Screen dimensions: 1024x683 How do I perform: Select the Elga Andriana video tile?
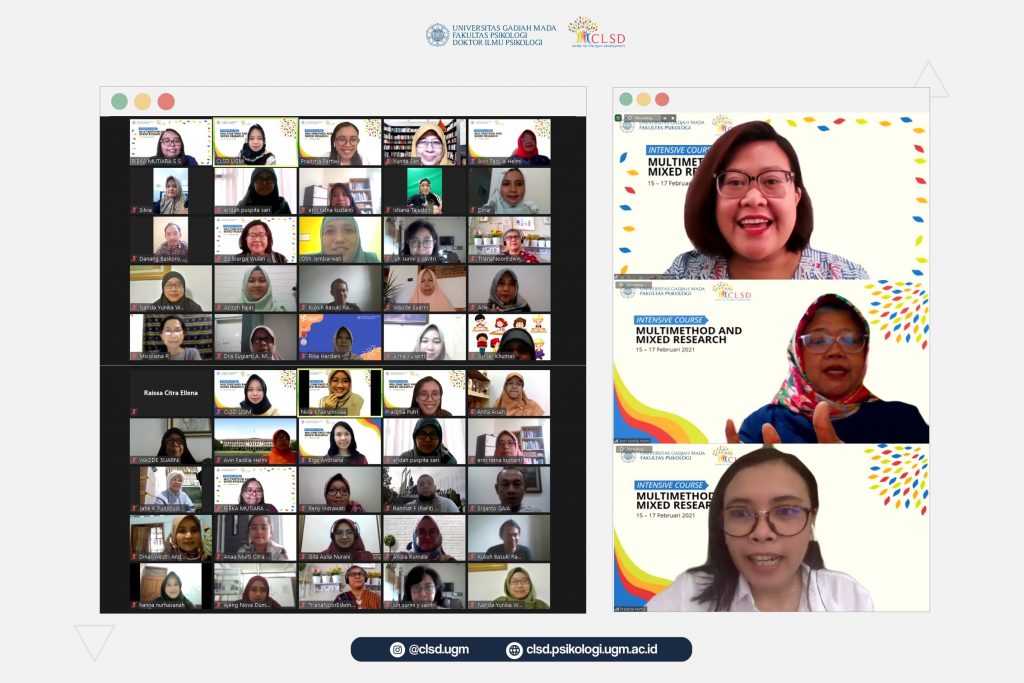[x=340, y=441]
